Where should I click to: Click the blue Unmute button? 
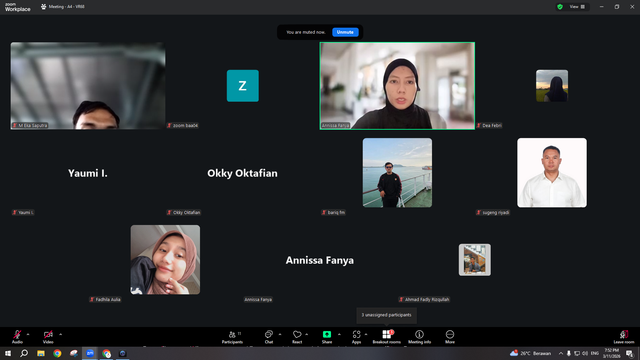coord(345,32)
